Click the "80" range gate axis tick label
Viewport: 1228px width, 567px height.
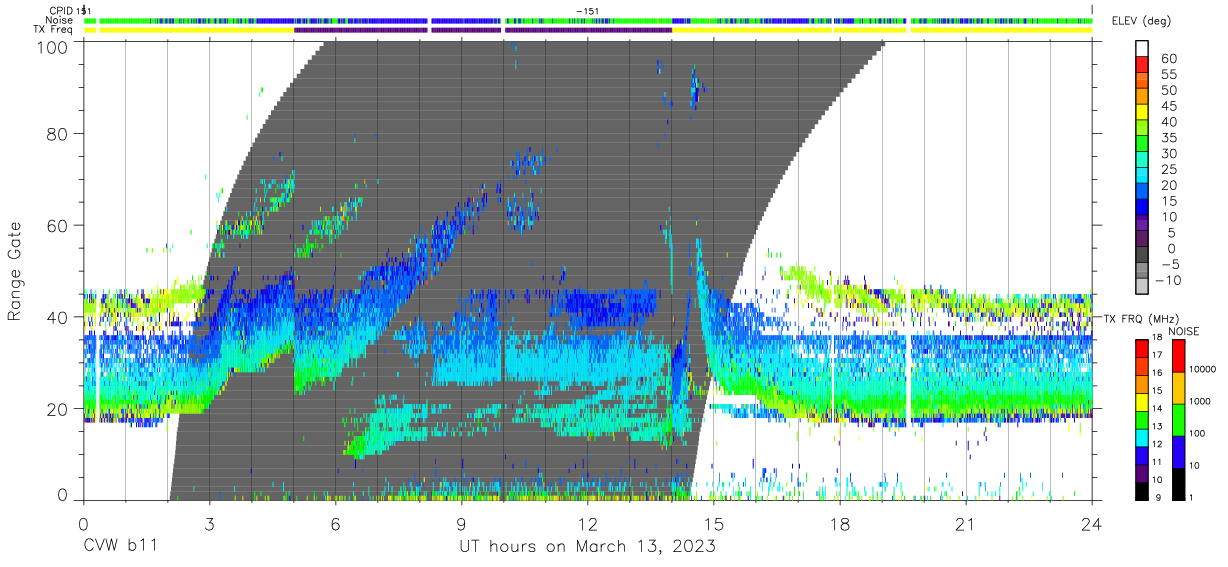[58, 133]
